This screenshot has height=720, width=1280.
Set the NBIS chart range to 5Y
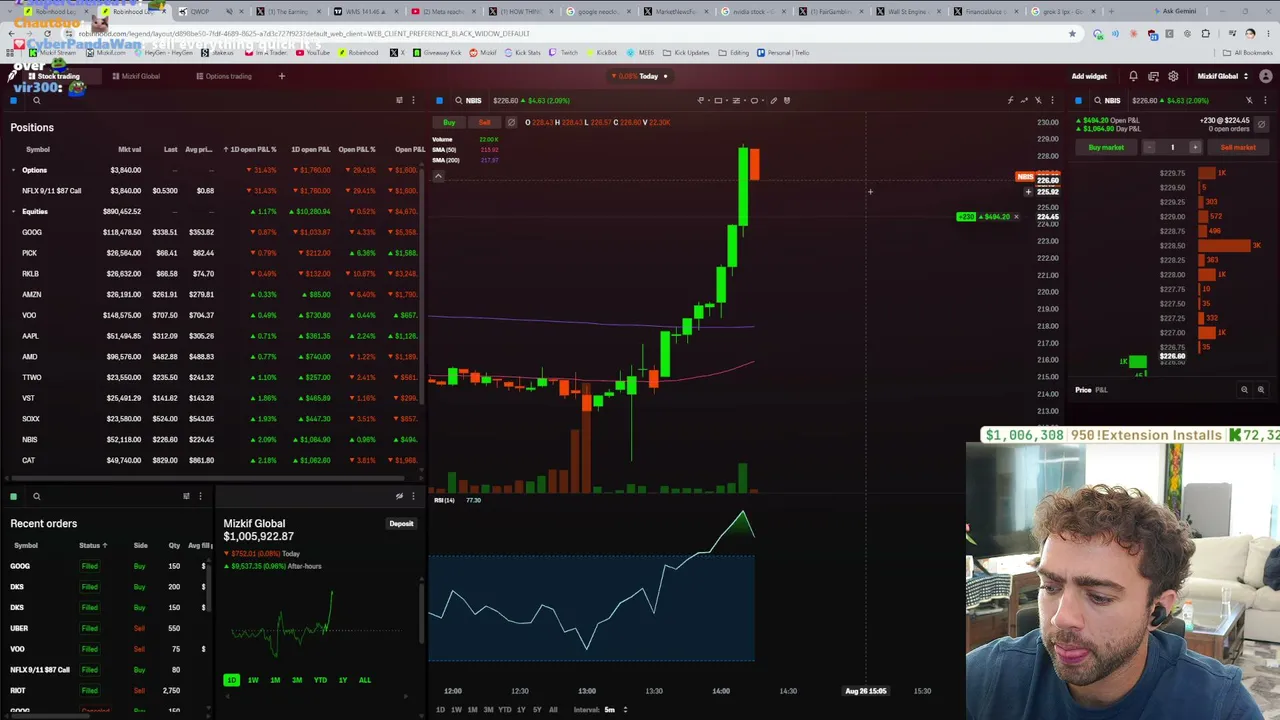(x=537, y=710)
